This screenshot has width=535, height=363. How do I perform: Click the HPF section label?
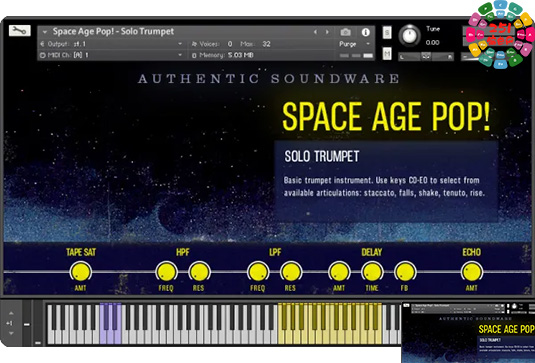(183, 252)
